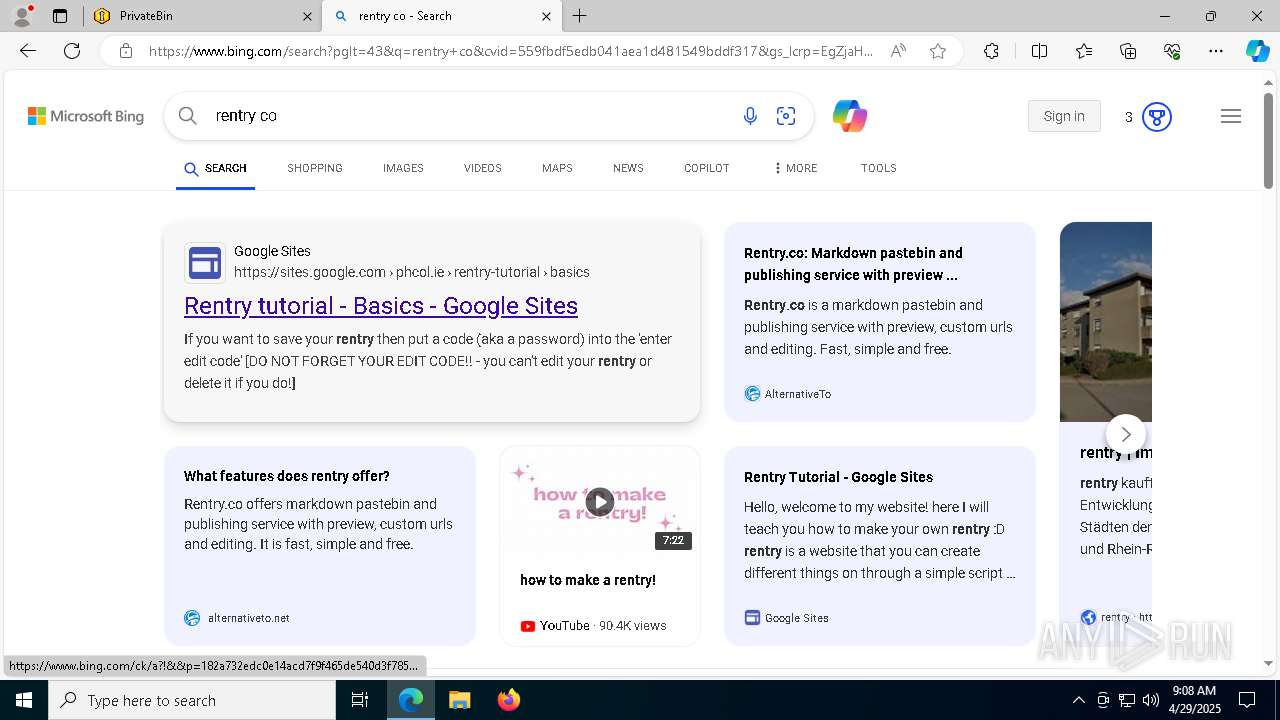Switch to SHOPPING results
Image resolution: width=1280 pixels, height=720 pixels.
pyautogui.click(x=315, y=168)
